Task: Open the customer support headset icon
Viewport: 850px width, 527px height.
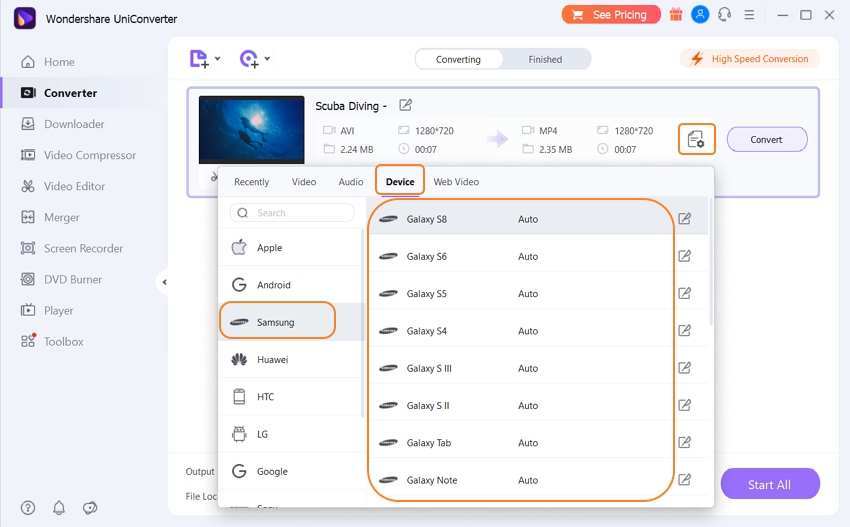Action: [x=725, y=15]
